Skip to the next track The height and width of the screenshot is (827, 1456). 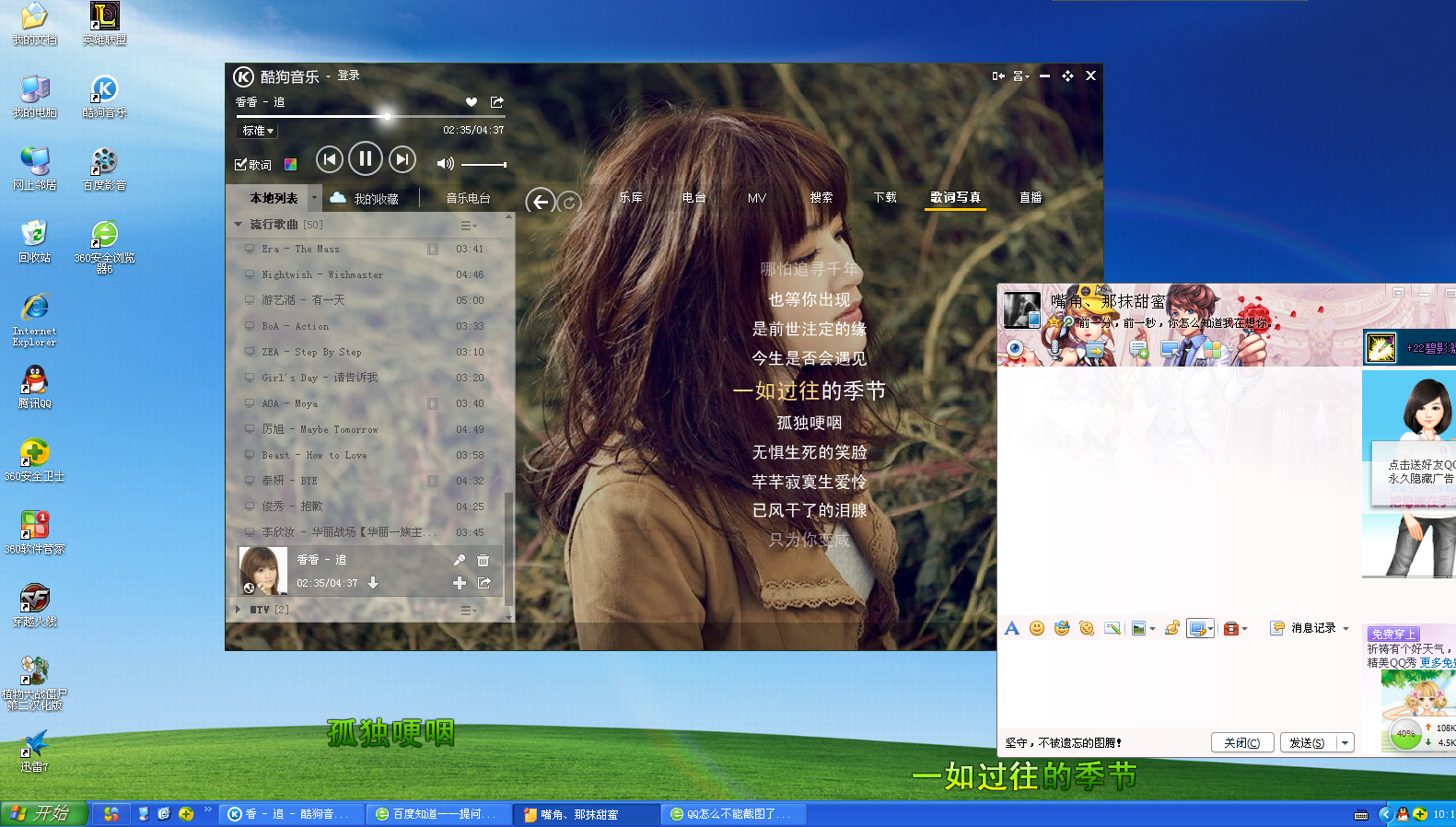(x=402, y=160)
